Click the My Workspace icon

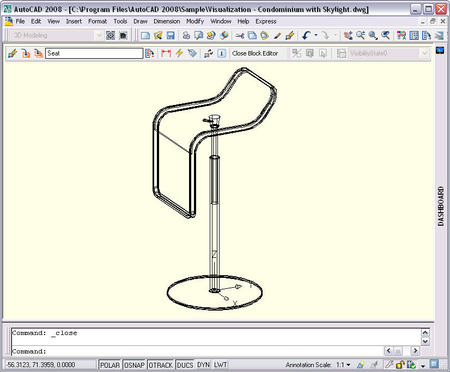123,35
